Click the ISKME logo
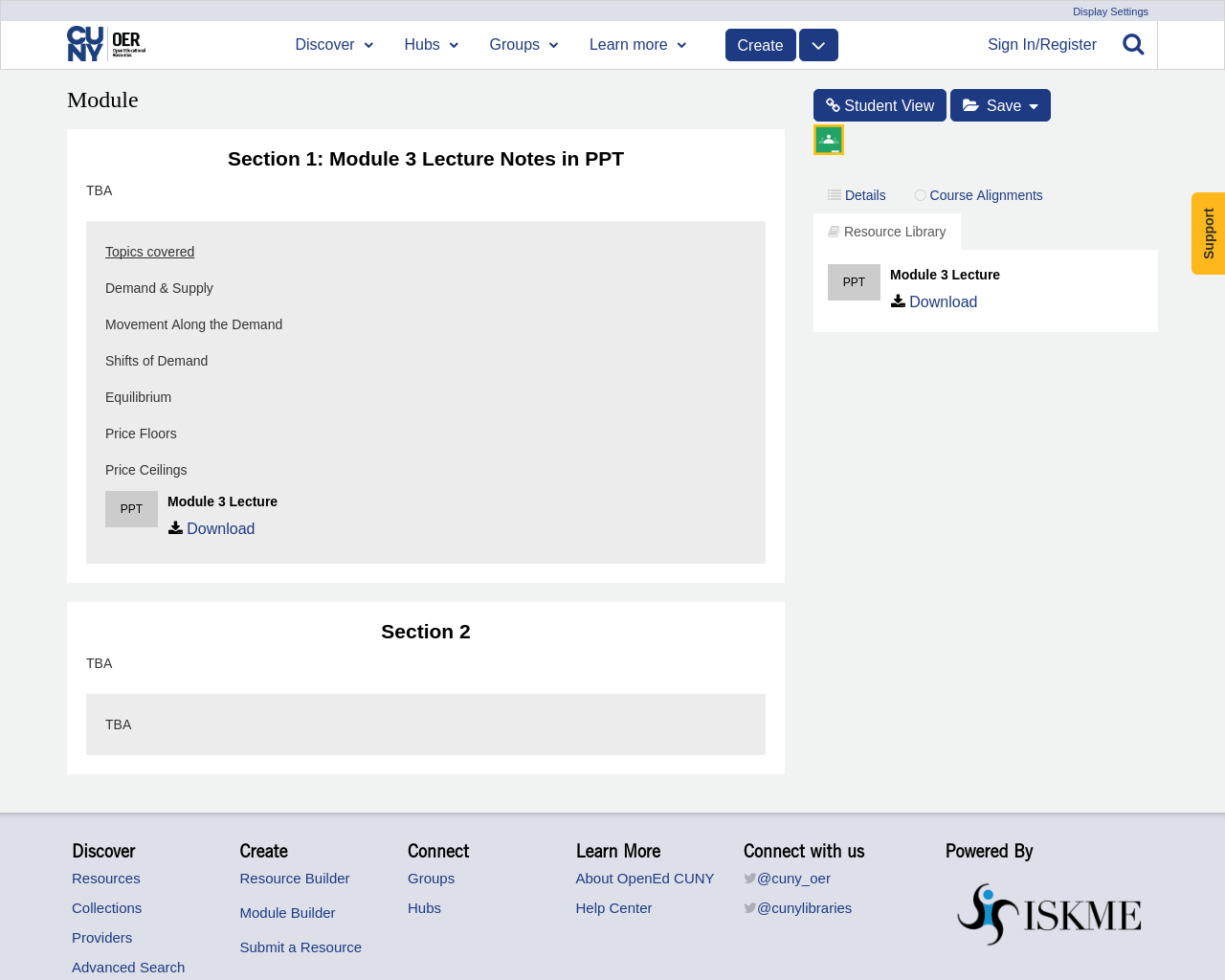The image size is (1225, 980). coord(1049,915)
